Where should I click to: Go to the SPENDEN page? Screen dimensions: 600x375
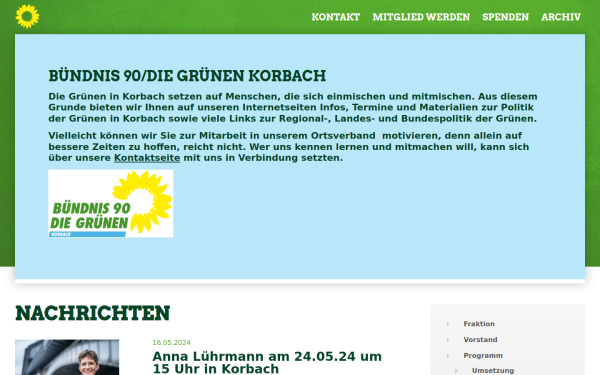pyautogui.click(x=505, y=17)
